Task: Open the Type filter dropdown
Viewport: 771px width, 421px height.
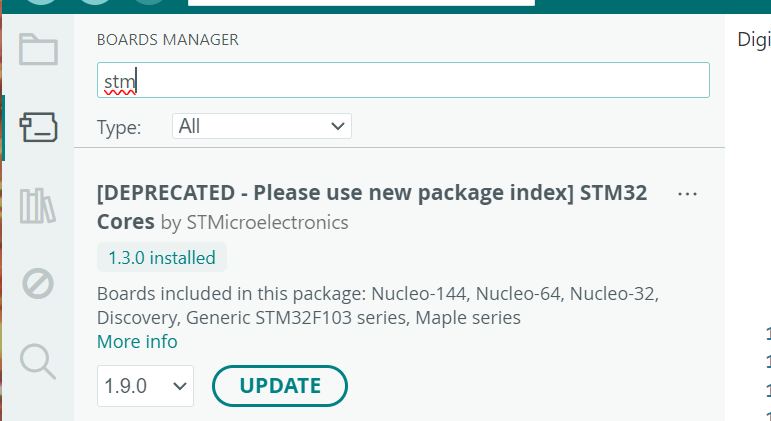Action: [262, 126]
